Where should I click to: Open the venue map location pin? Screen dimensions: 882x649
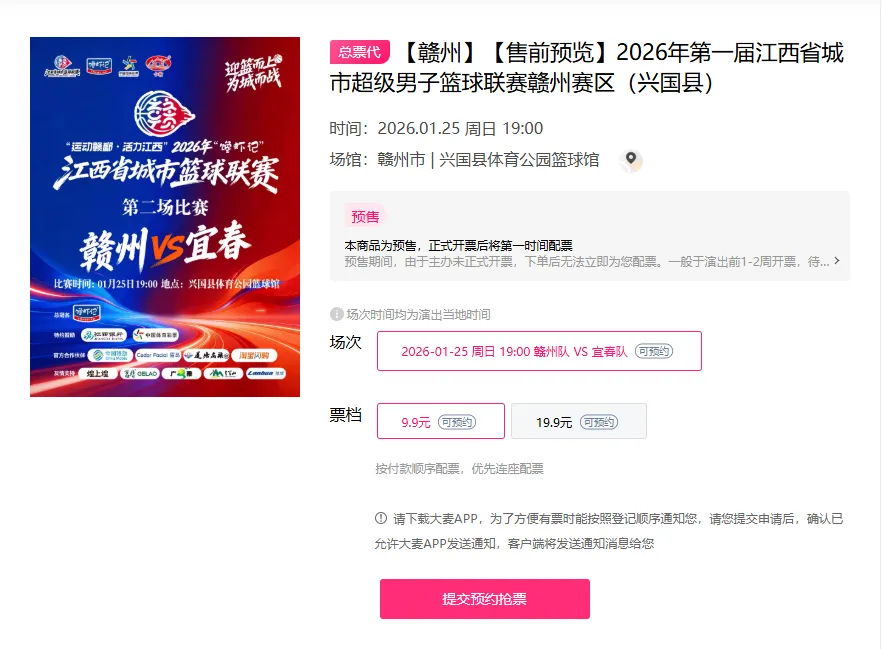click(x=631, y=160)
